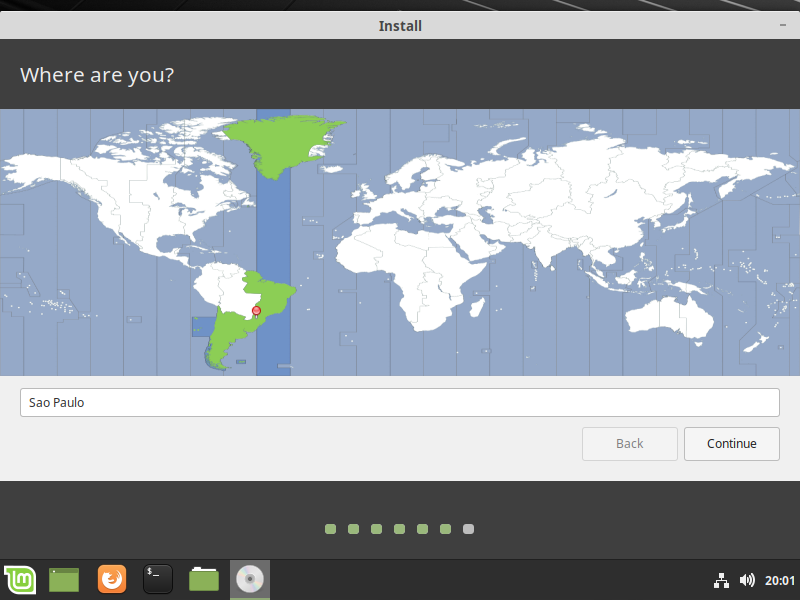Click the 'Where are you?' heading

point(97,75)
